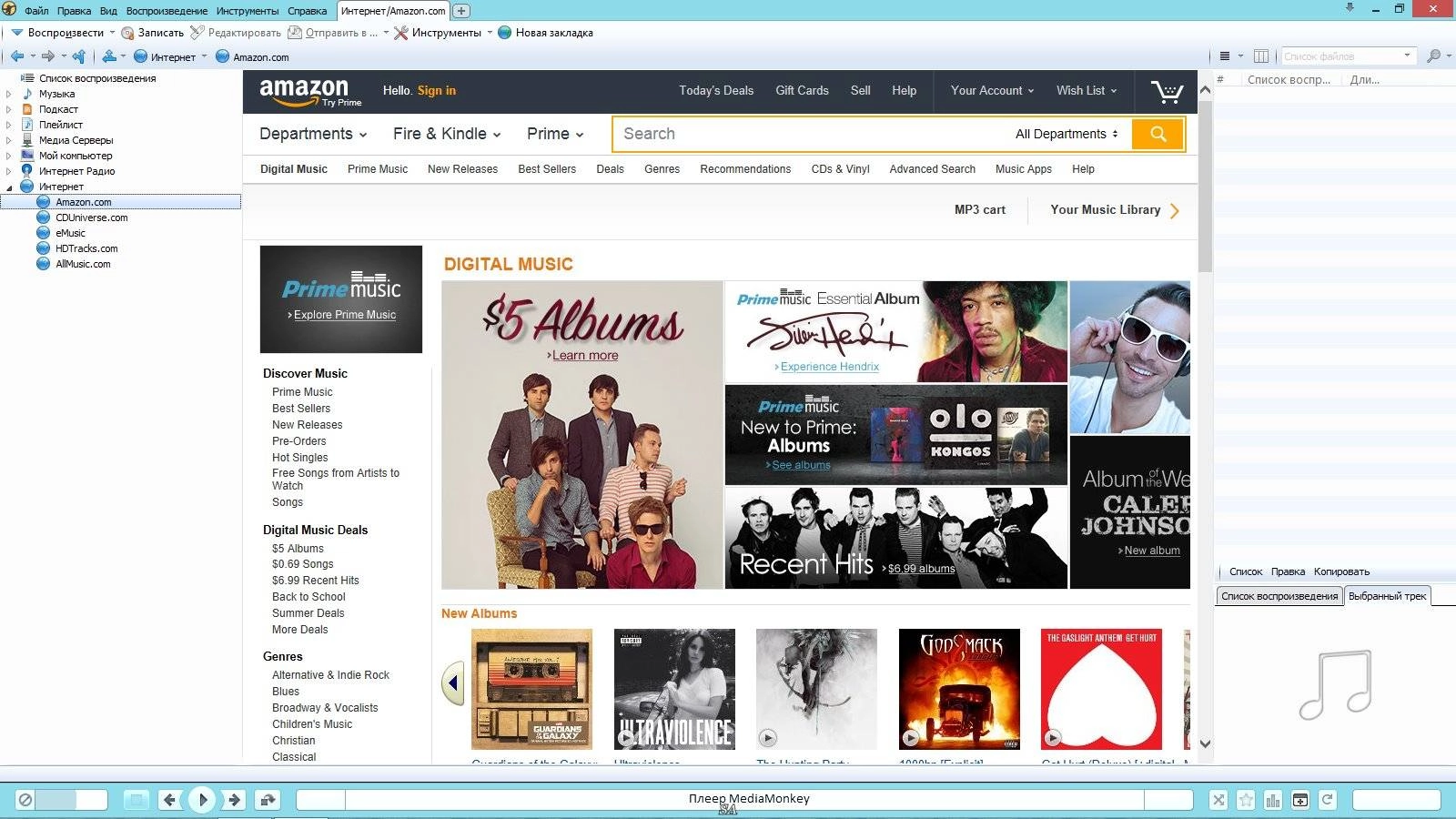The width and height of the screenshot is (1456, 819).
Task: Click the Воспроизвести toolbar button
Action: 57,33
